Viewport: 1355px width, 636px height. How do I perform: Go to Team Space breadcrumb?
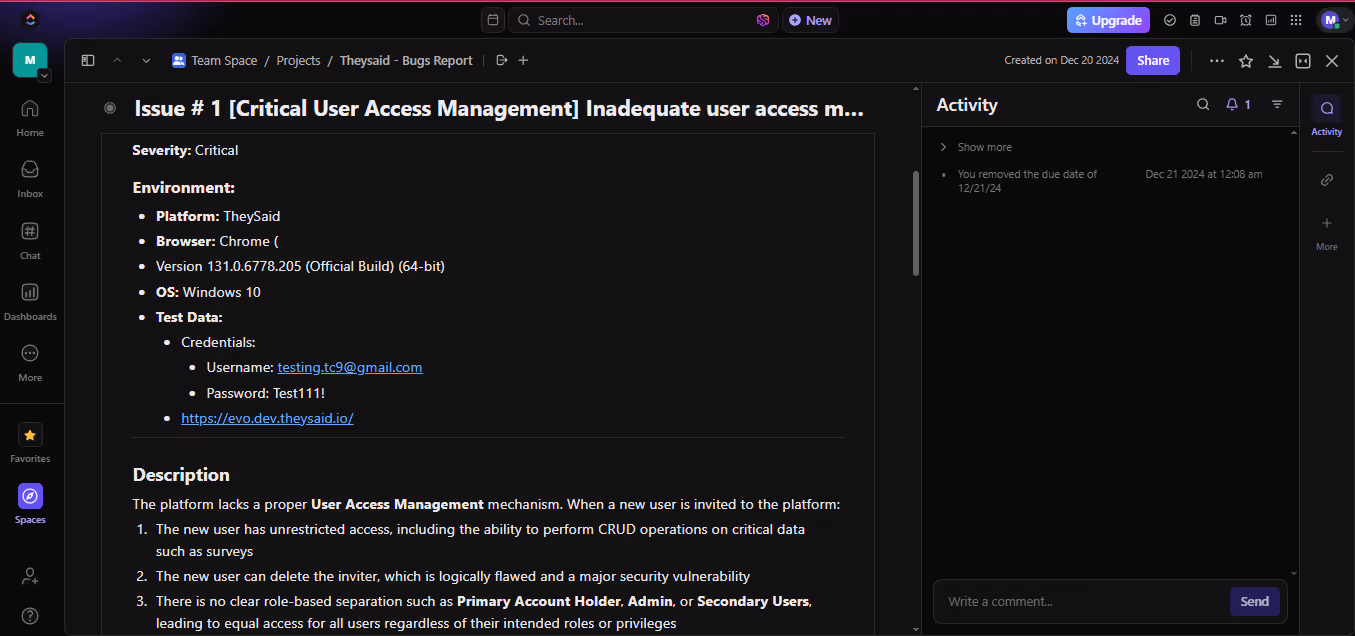224,60
